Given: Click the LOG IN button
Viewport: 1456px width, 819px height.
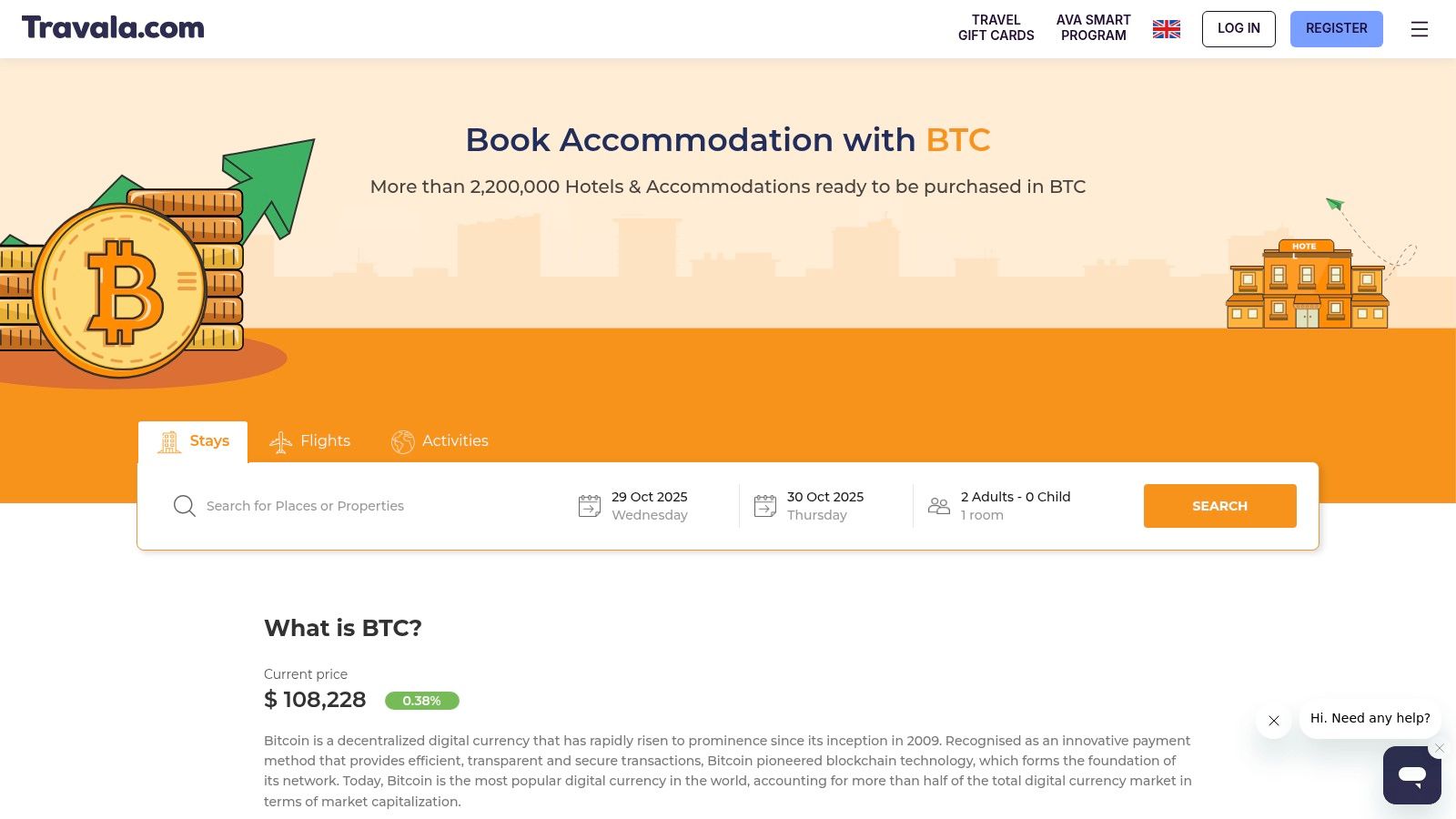Looking at the screenshot, I should pos(1239,29).
